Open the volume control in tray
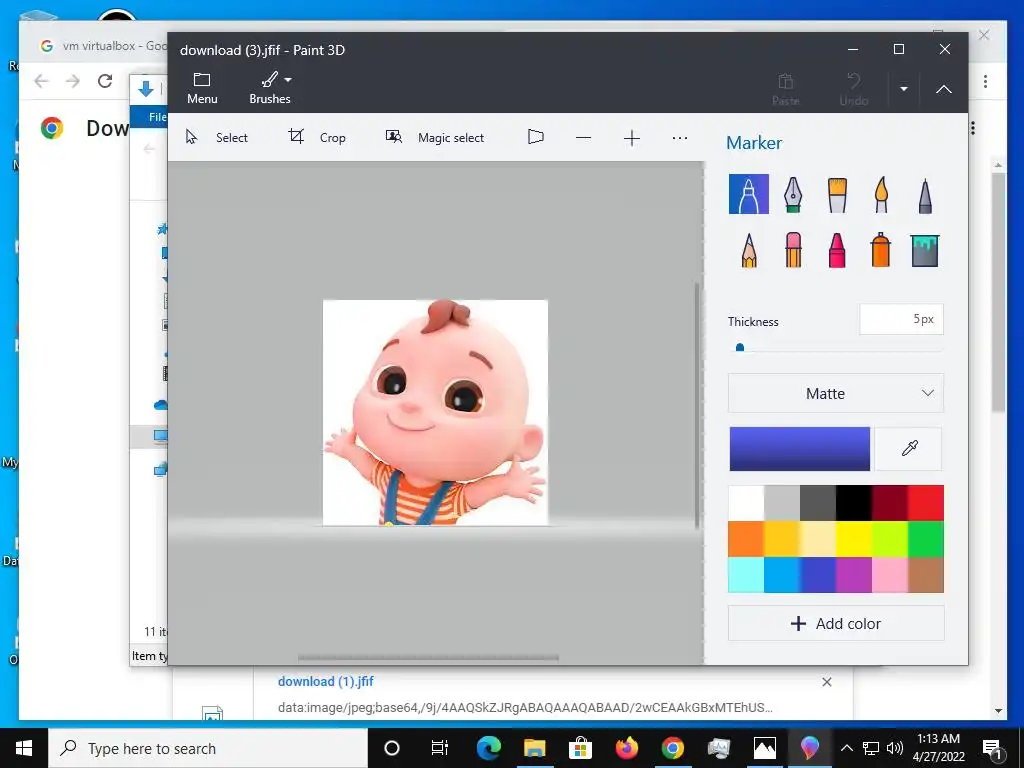 pyautogui.click(x=895, y=748)
